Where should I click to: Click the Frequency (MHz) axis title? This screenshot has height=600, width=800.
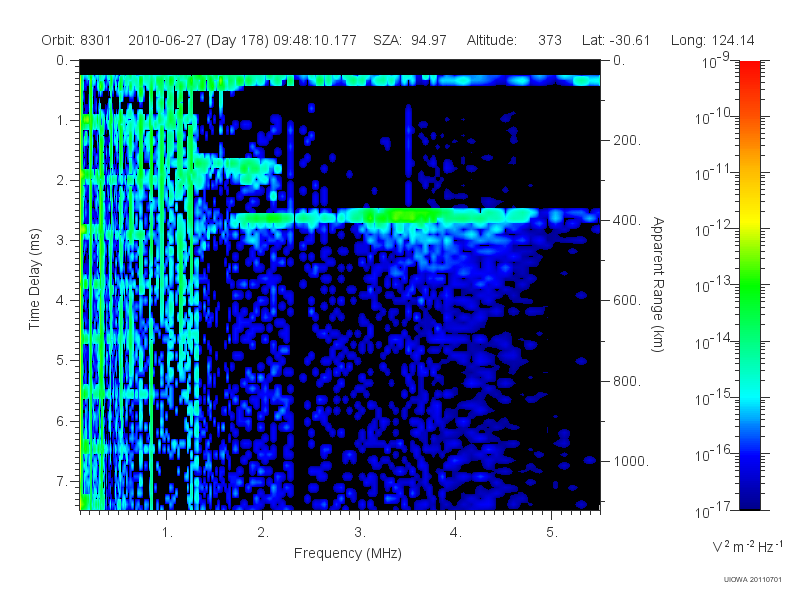[348, 553]
